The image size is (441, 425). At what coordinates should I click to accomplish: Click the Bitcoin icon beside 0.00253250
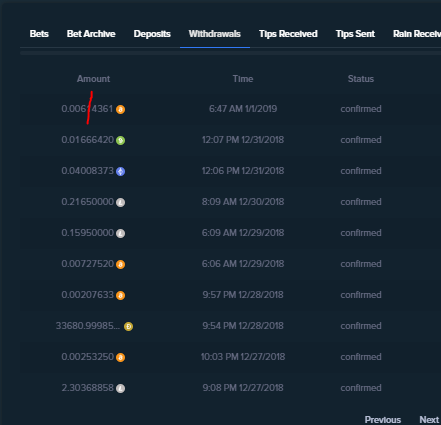(120, 357)
